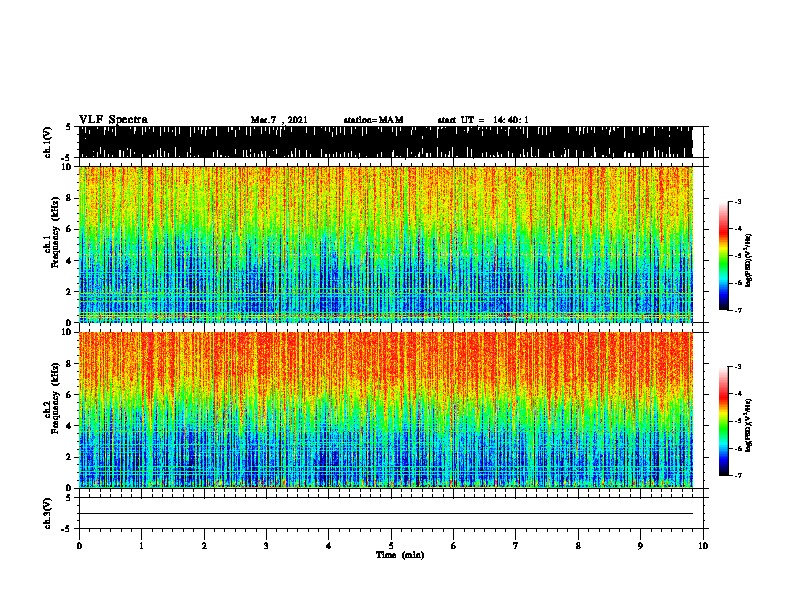Click the "ch.2 Frequency (kHz)" axis label

point(51,398)
